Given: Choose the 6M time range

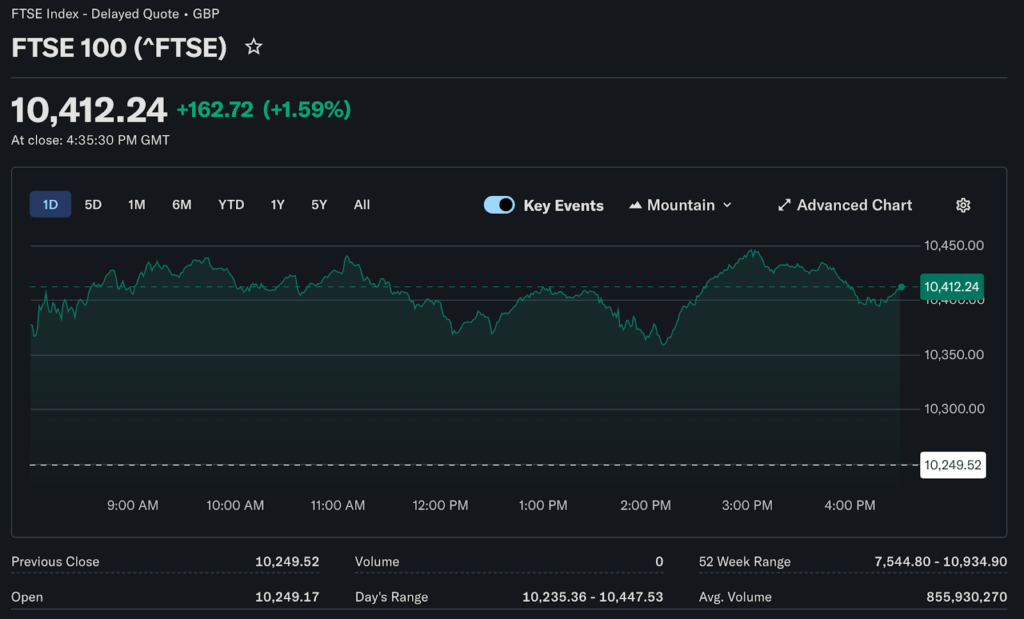Looking at the screenshot, I should point(181,205).
